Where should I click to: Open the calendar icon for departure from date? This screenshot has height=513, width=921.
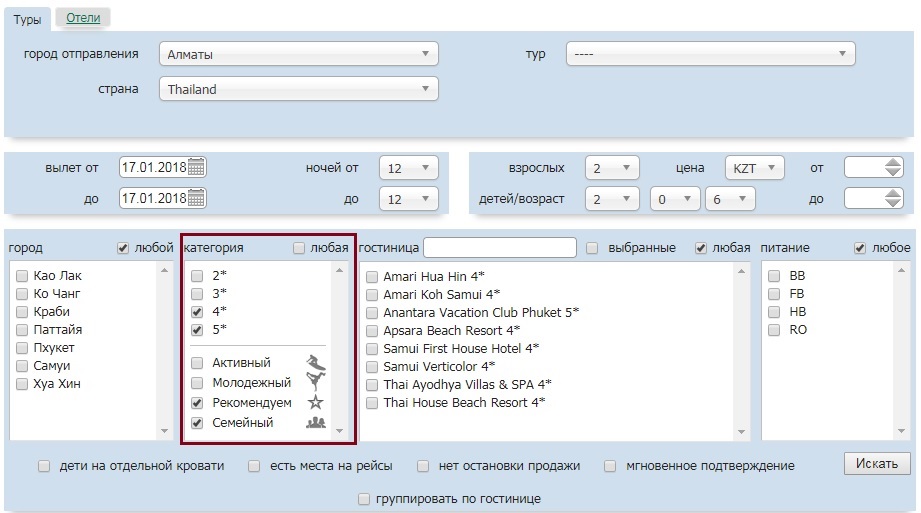pos(197,167)
